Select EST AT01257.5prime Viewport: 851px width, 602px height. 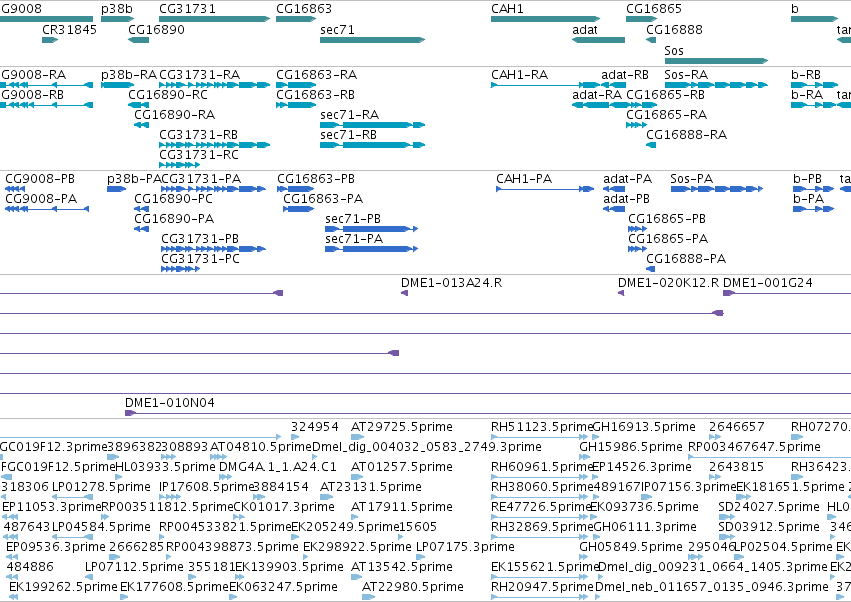[x=402, y=466]
